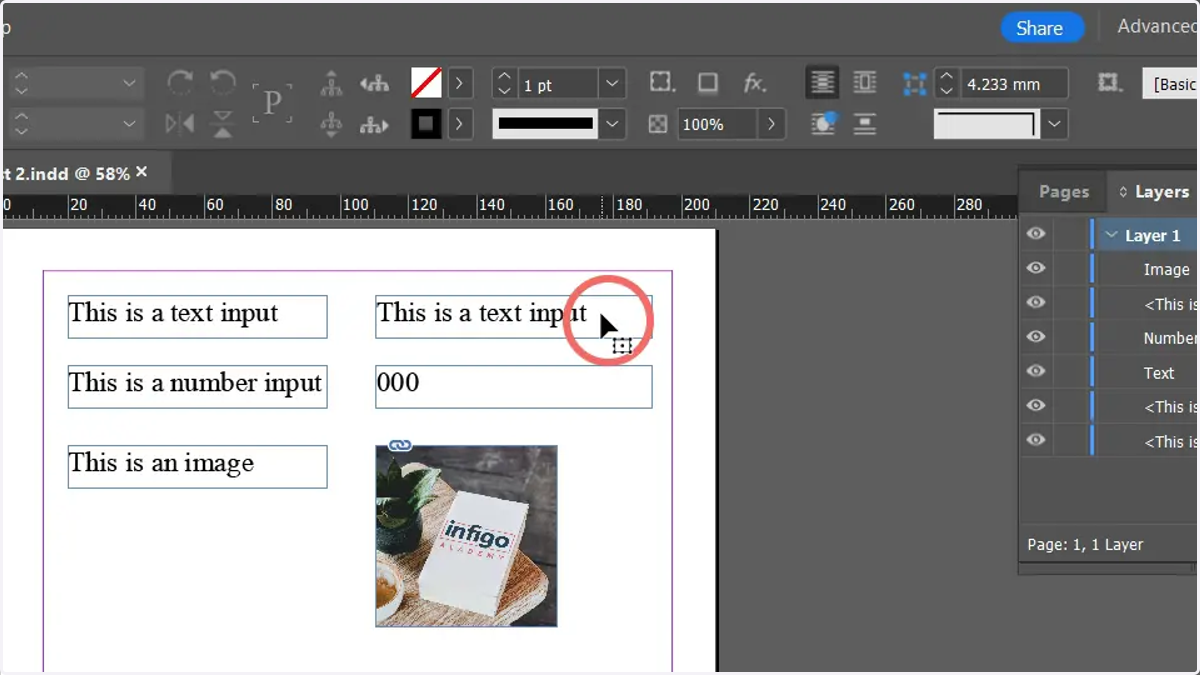The height and width of the screenshot is (675, 1200).
Task: Open the upper-left toolbar dropdown arrow
Action: [x=129, y=84]
